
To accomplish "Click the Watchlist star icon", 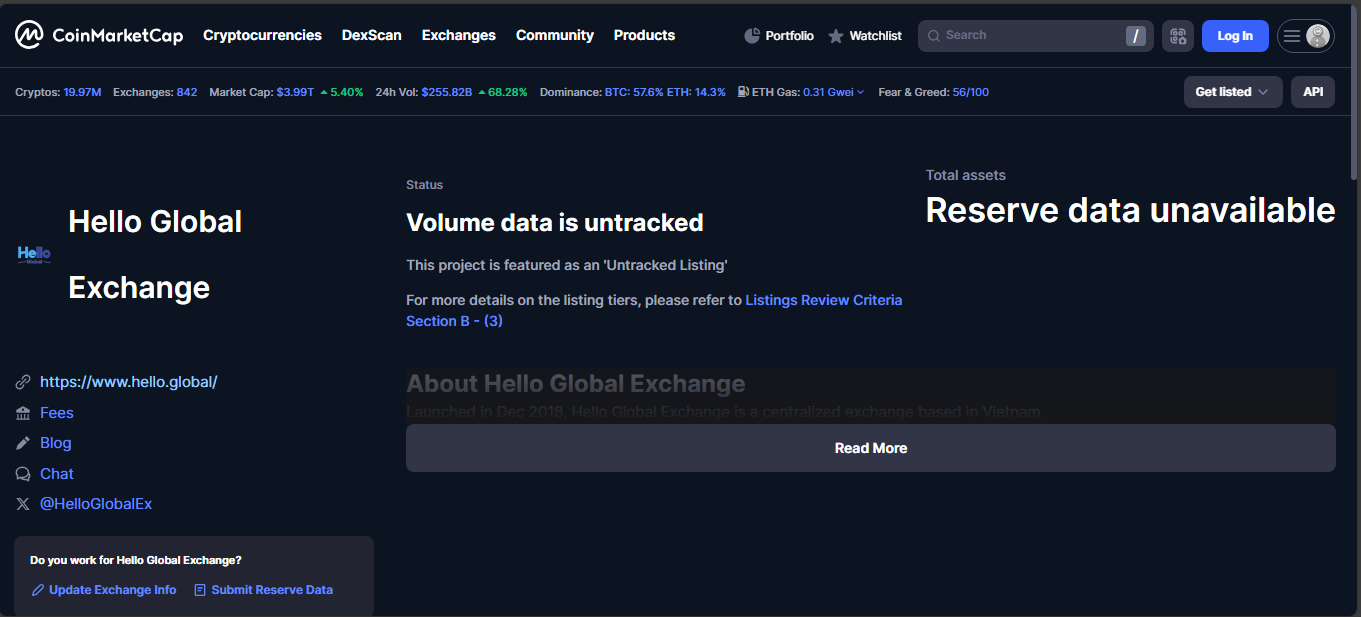I will point(836,36).
